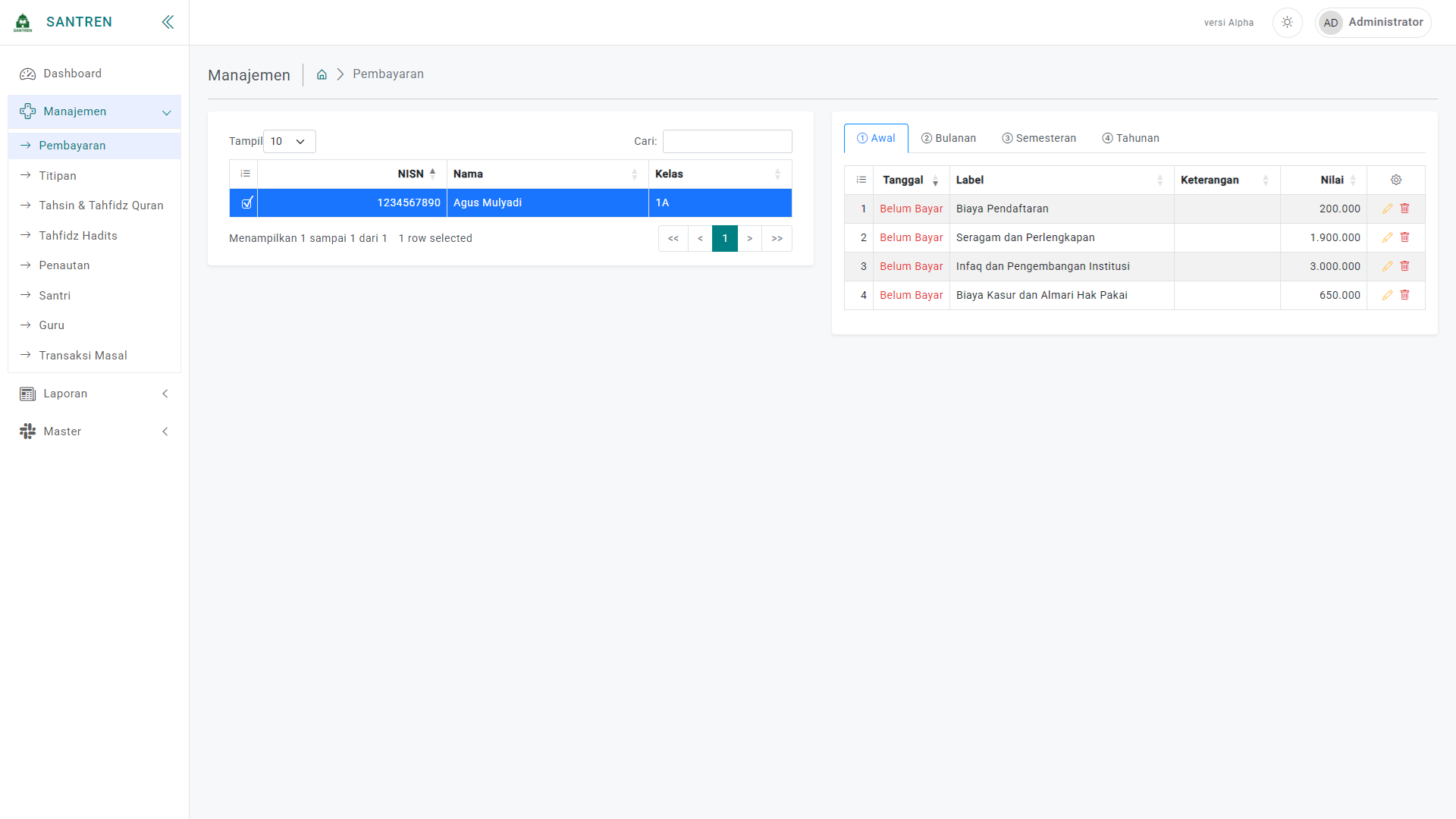Click the Master grid icon

point(27,431)
